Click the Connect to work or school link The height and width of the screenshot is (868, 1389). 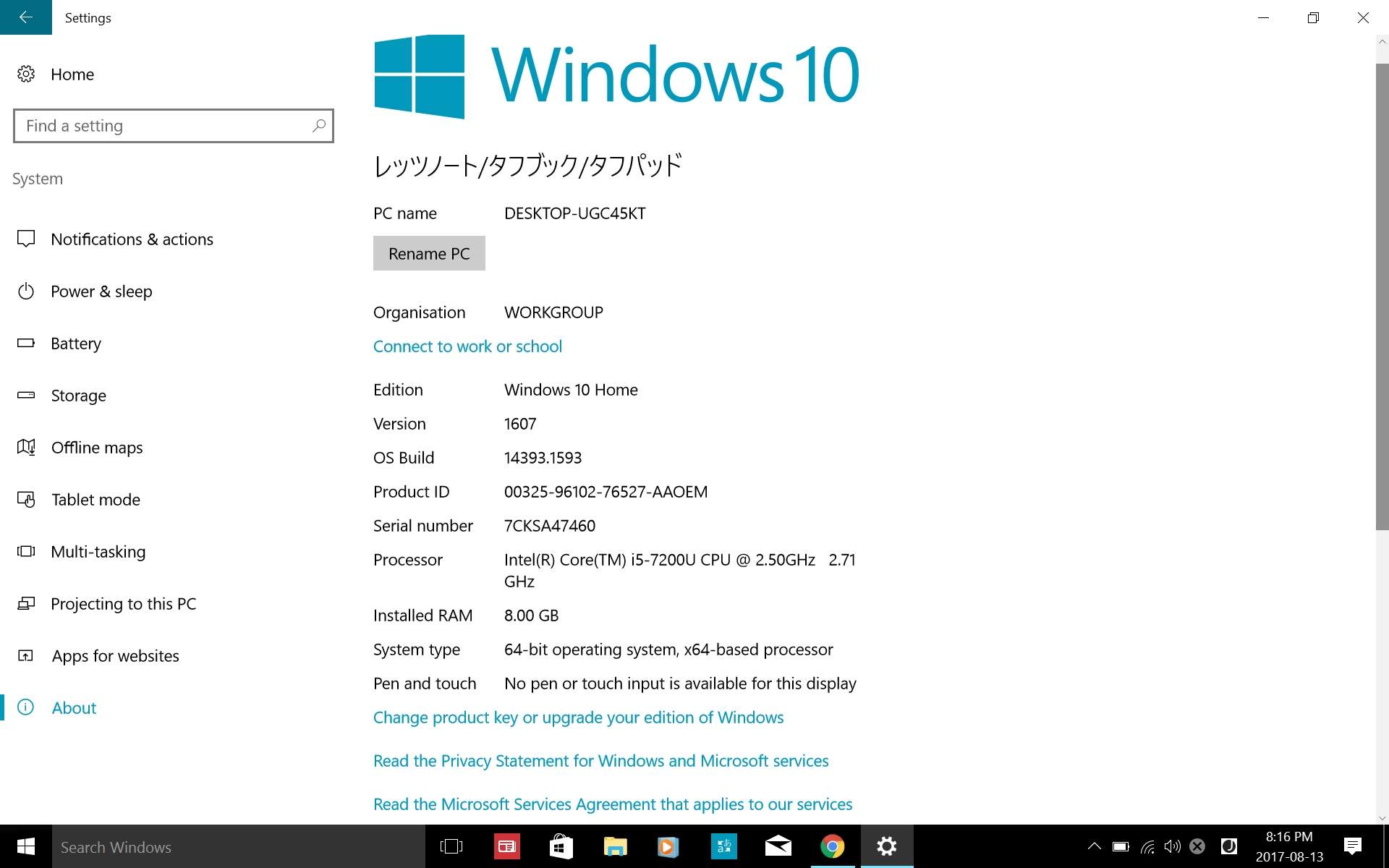click(467, 346)
